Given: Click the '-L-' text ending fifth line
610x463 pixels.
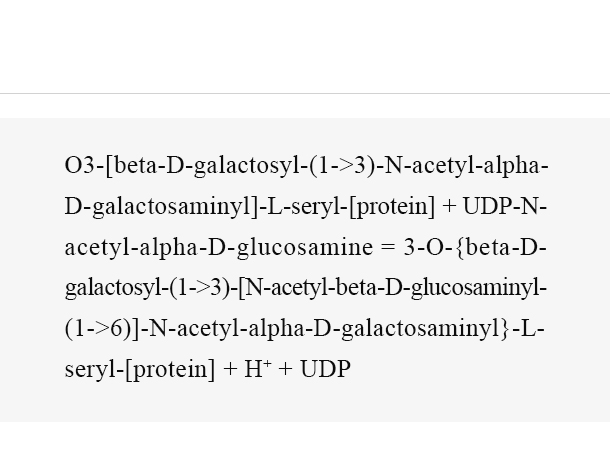Looking at the screenshot, I should [x=528, y=329].
